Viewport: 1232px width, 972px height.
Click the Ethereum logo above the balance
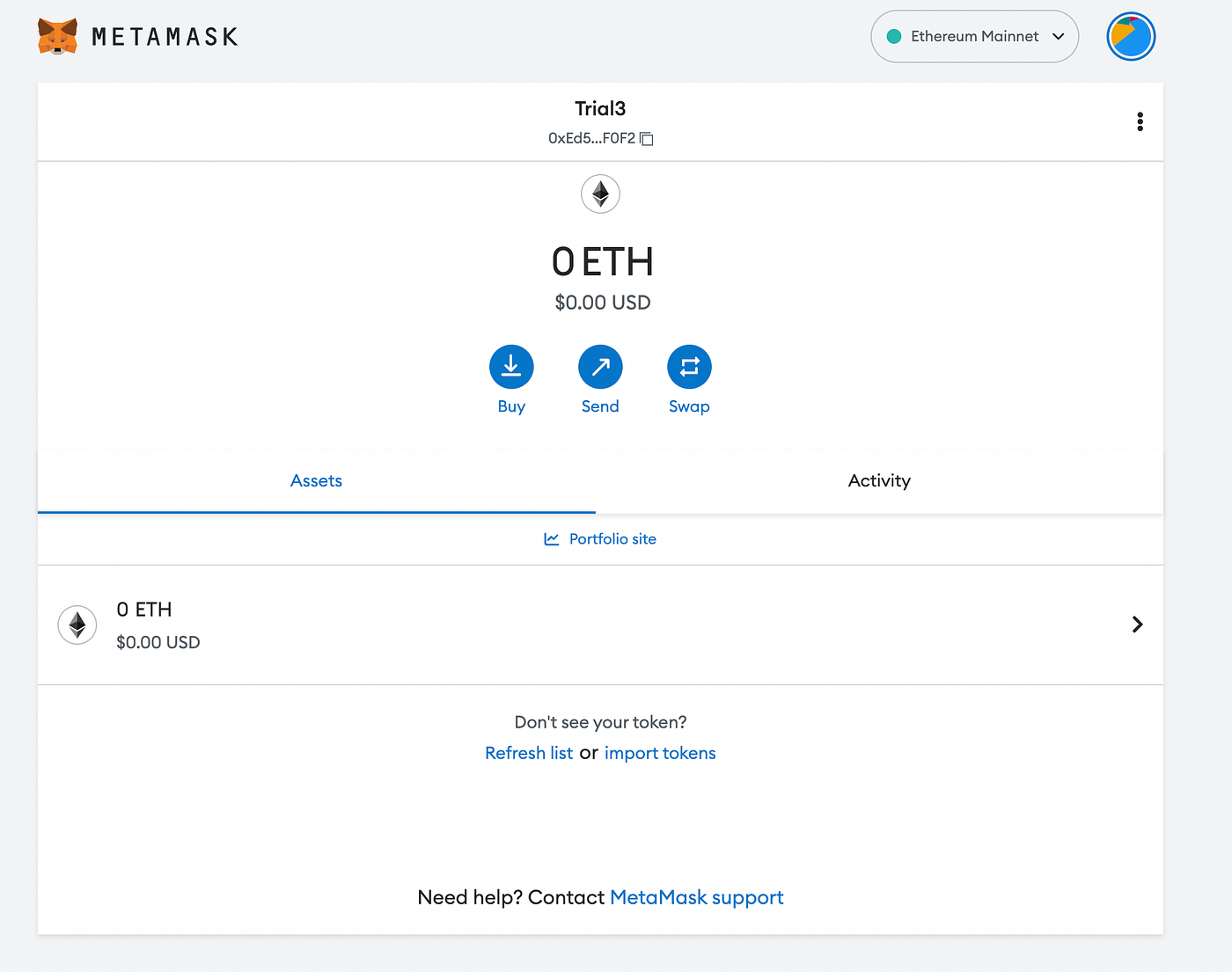(600, 194)
